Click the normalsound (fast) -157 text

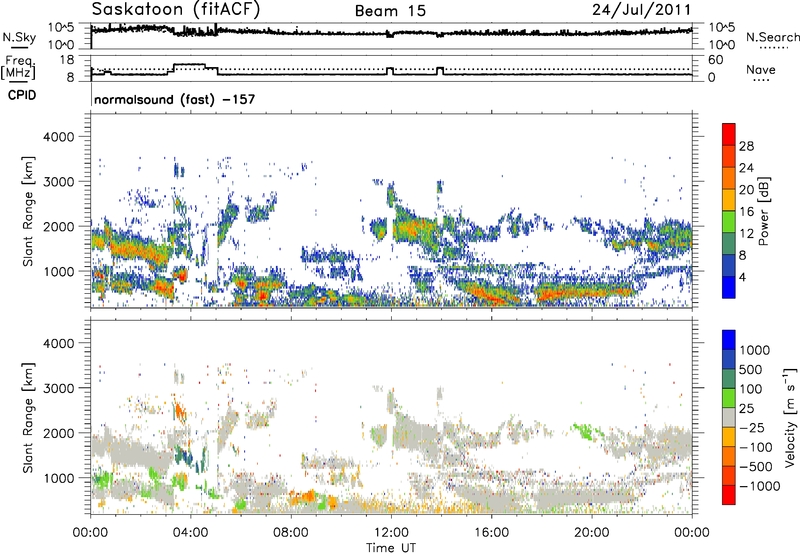174,99
